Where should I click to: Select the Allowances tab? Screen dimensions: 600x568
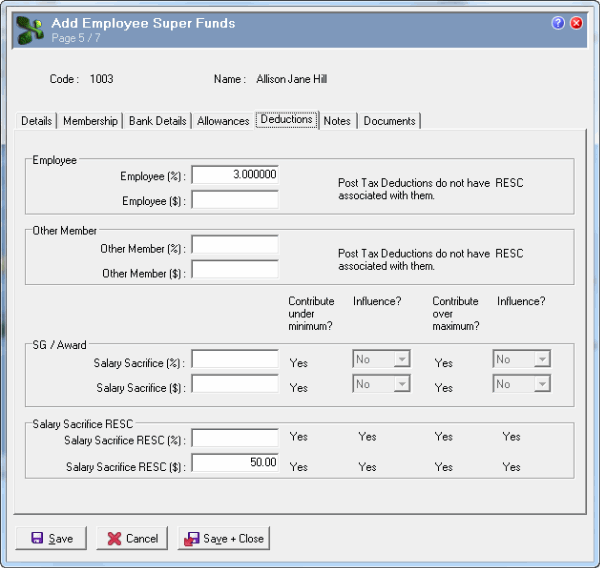tap(223, 121)
